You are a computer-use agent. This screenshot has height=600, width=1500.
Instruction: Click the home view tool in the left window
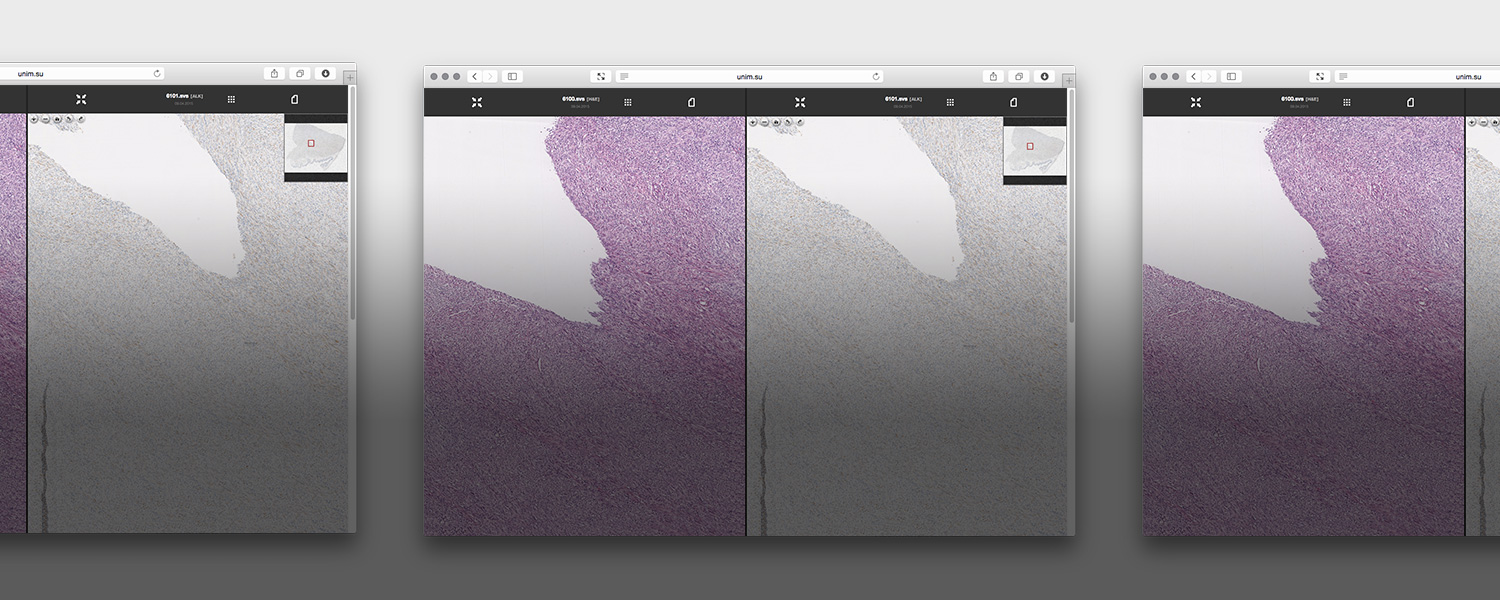point(58,119)
